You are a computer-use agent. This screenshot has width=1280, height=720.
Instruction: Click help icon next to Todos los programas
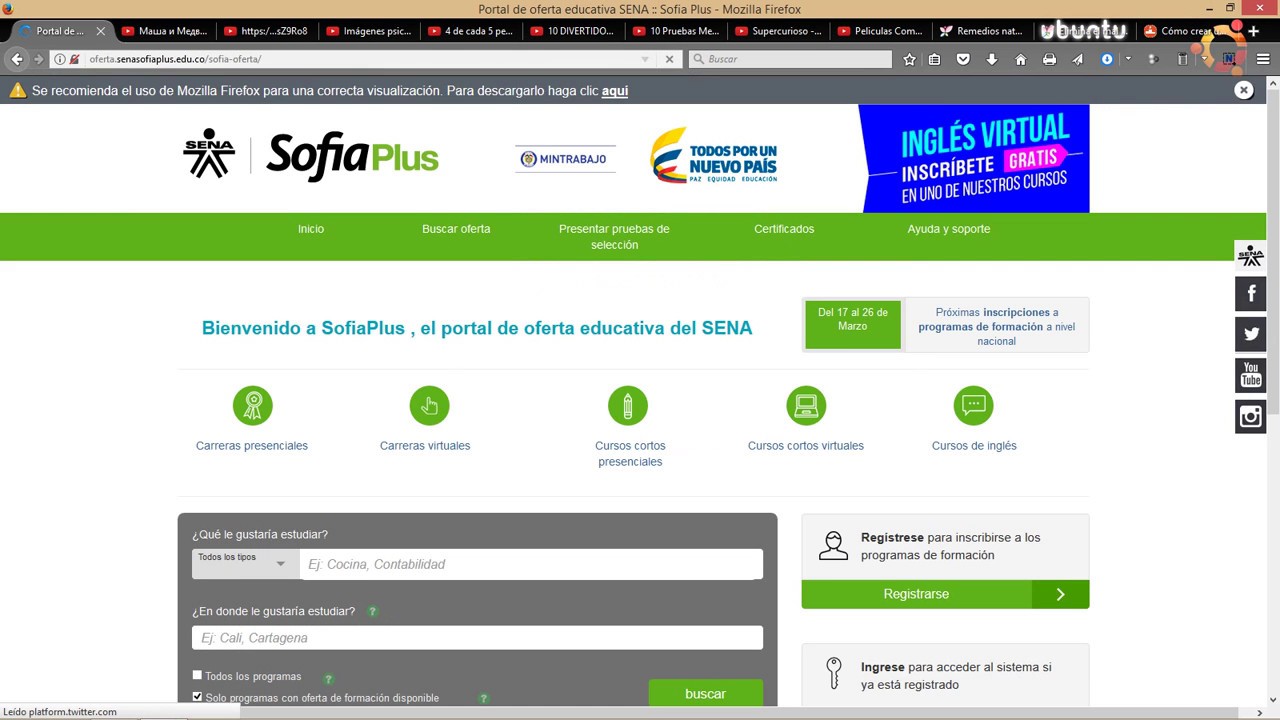point(328,679)
